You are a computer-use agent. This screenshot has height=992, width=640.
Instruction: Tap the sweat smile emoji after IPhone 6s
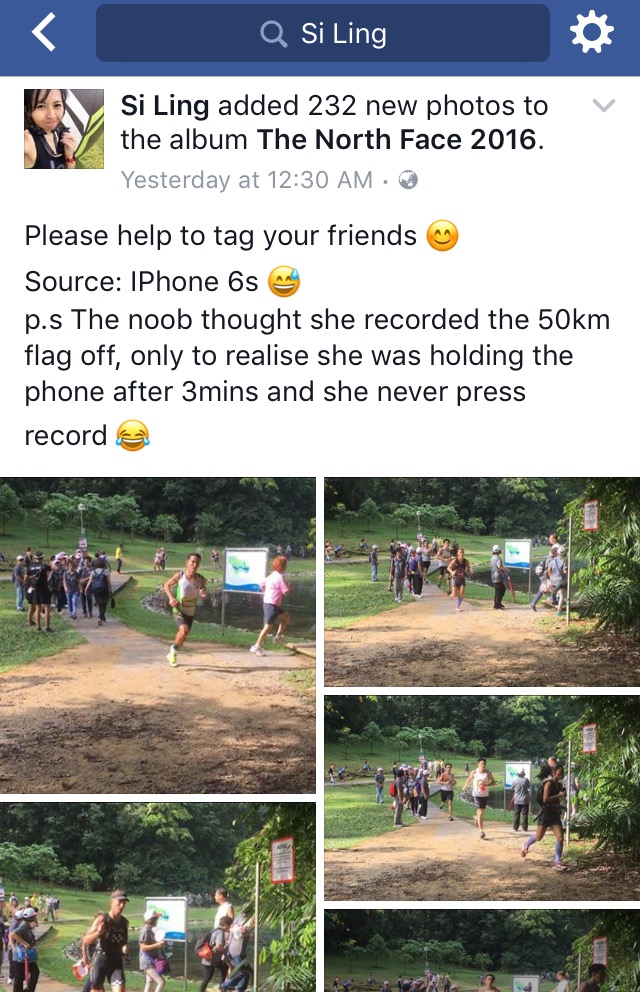pos(284,282)
